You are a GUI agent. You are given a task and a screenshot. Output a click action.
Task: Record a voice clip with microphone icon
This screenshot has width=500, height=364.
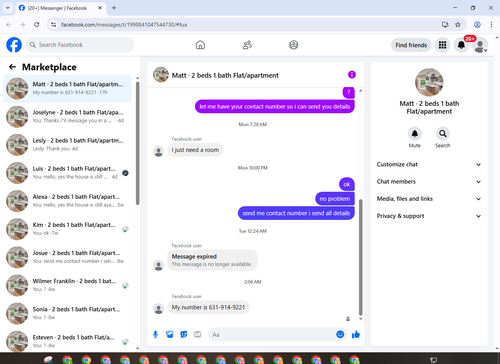155,334
